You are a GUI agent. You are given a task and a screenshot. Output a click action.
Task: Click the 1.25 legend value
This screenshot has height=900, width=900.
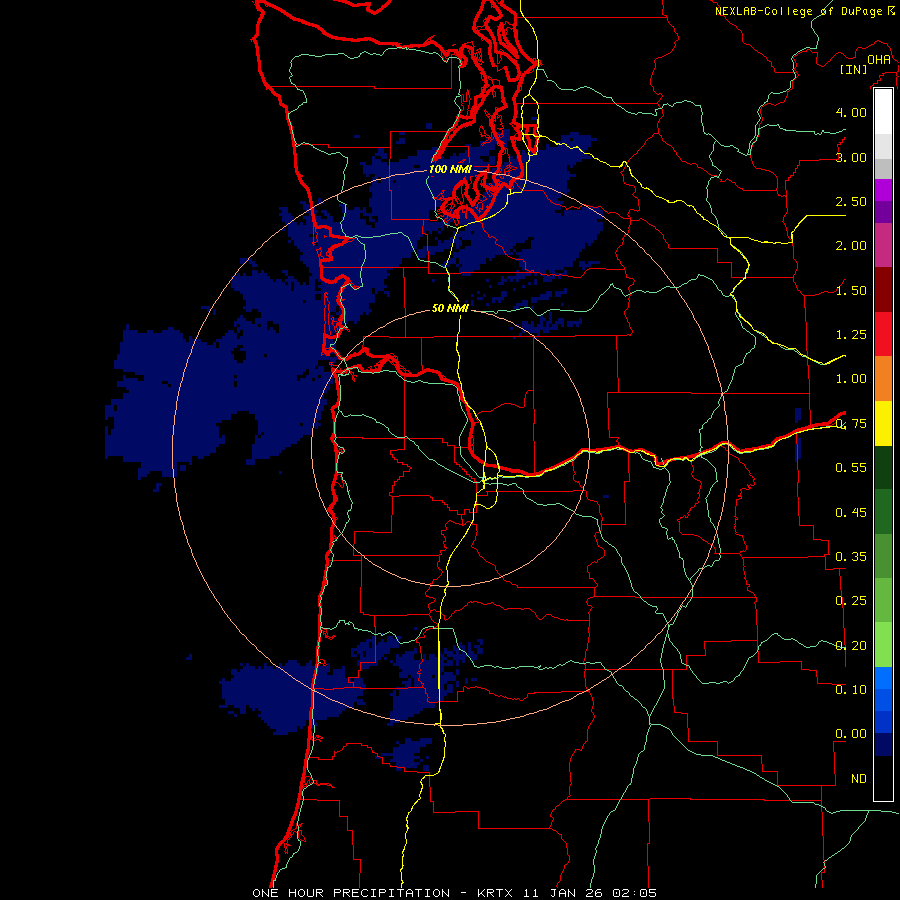(x=851, y=335)
